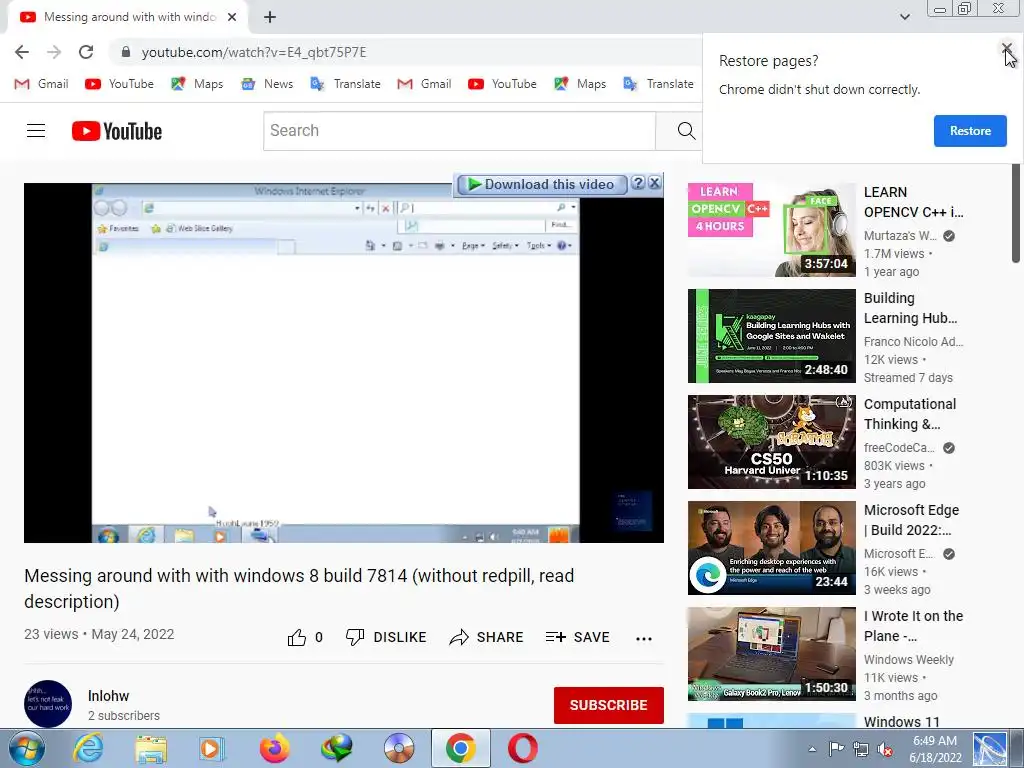
Task: Open the taskbar clock and date
Action: 935,749
